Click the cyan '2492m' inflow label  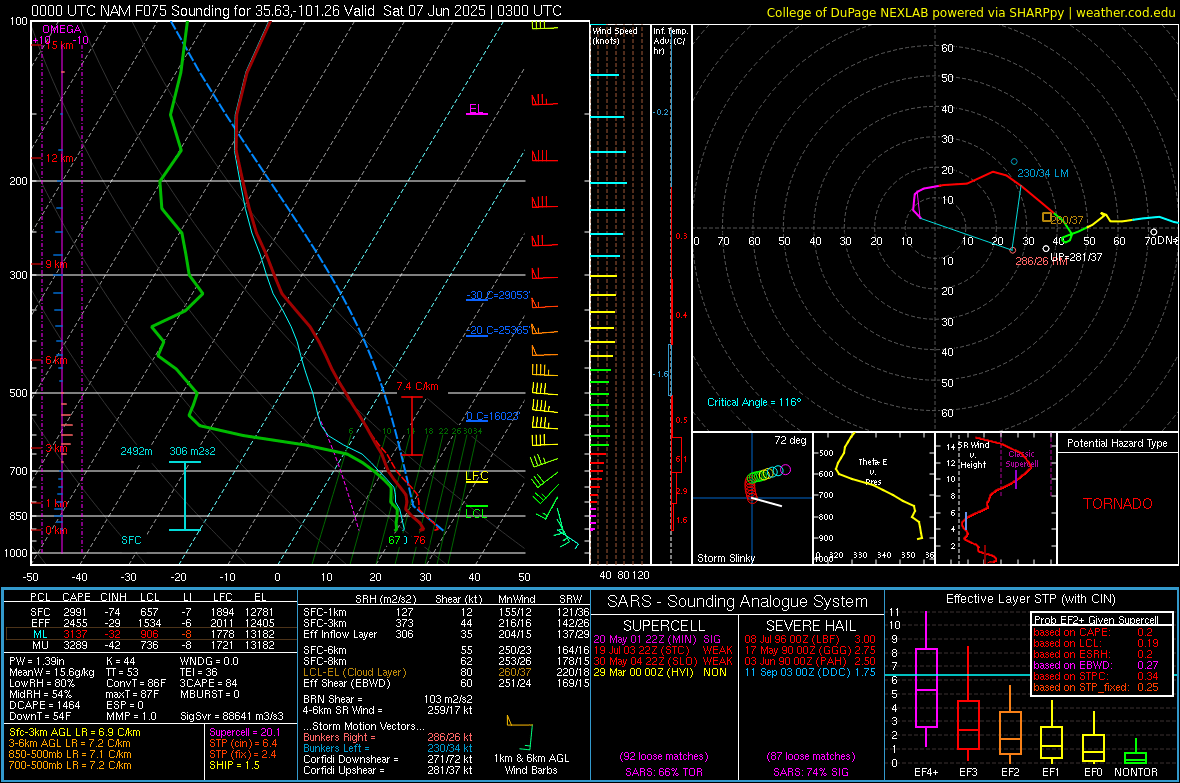136,451
